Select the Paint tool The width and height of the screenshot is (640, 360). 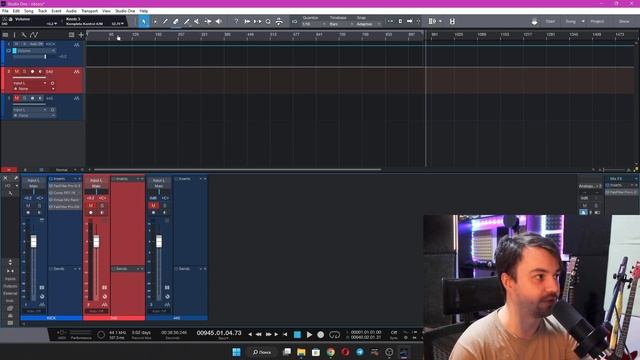(x=187, y=21)
